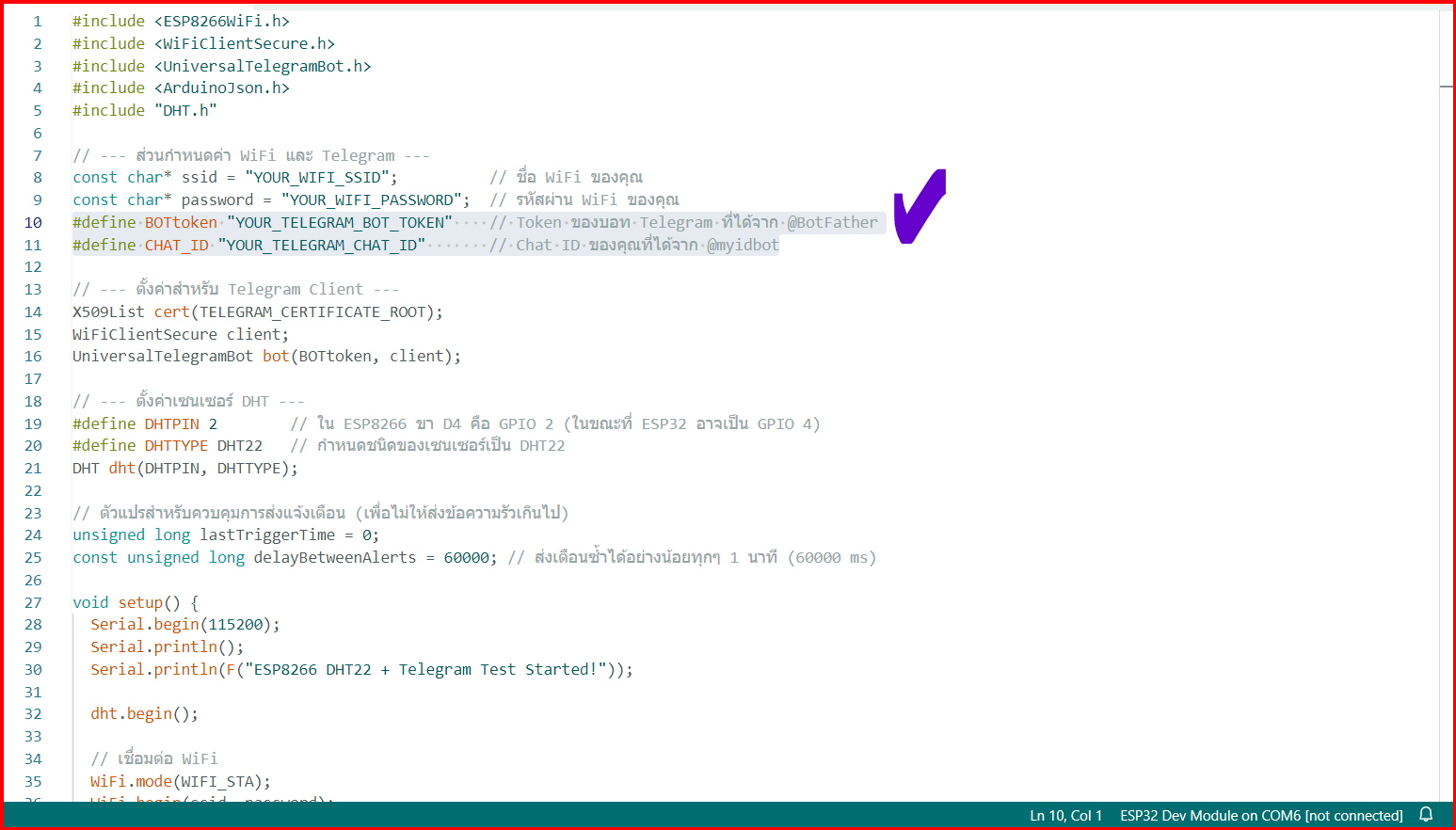Click the delayBetweenAlerts variable
Screen dimensions: 1456x830
point(335,558)
